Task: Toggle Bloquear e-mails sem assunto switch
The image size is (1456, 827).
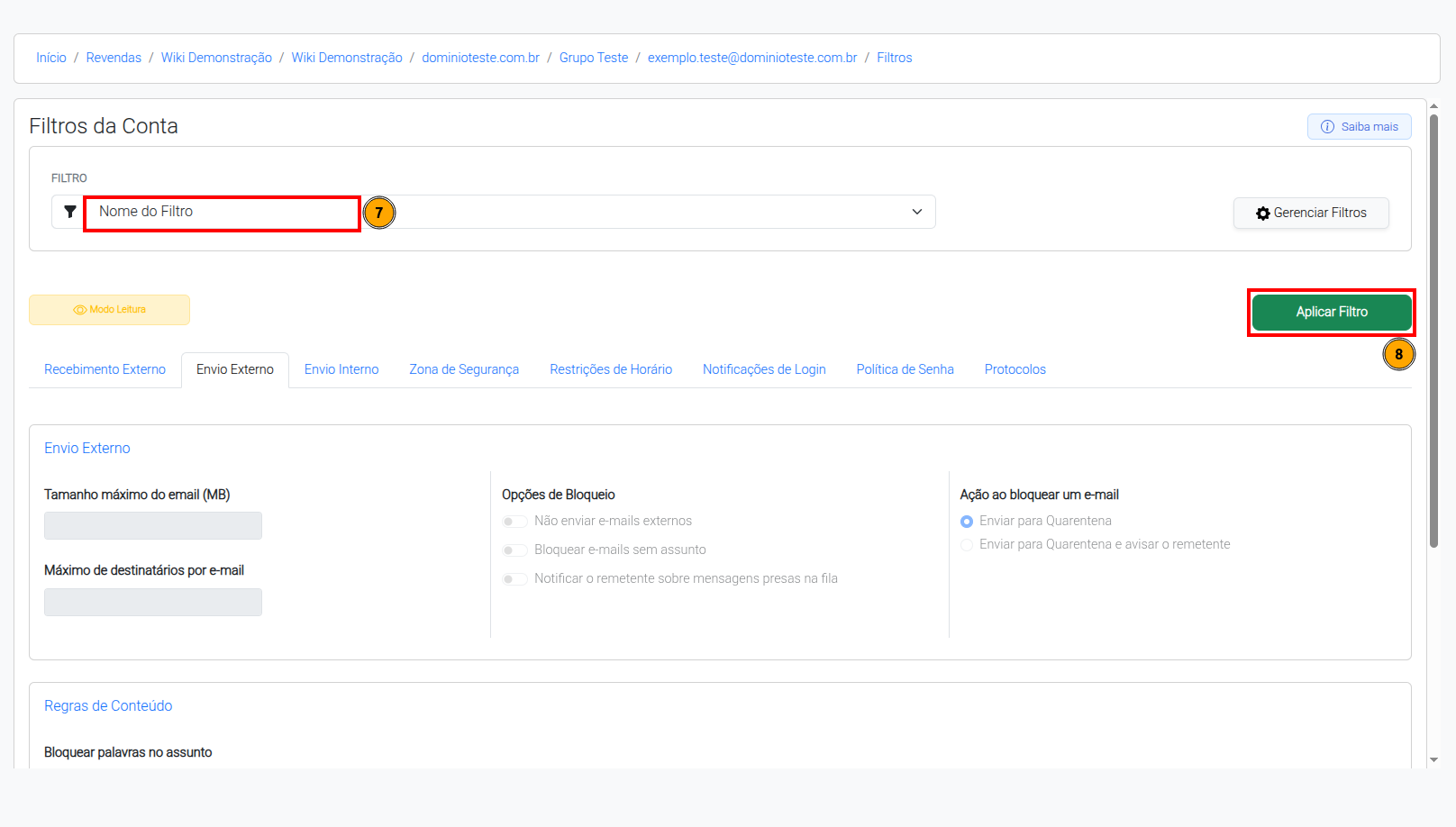Action: [514, 550]
